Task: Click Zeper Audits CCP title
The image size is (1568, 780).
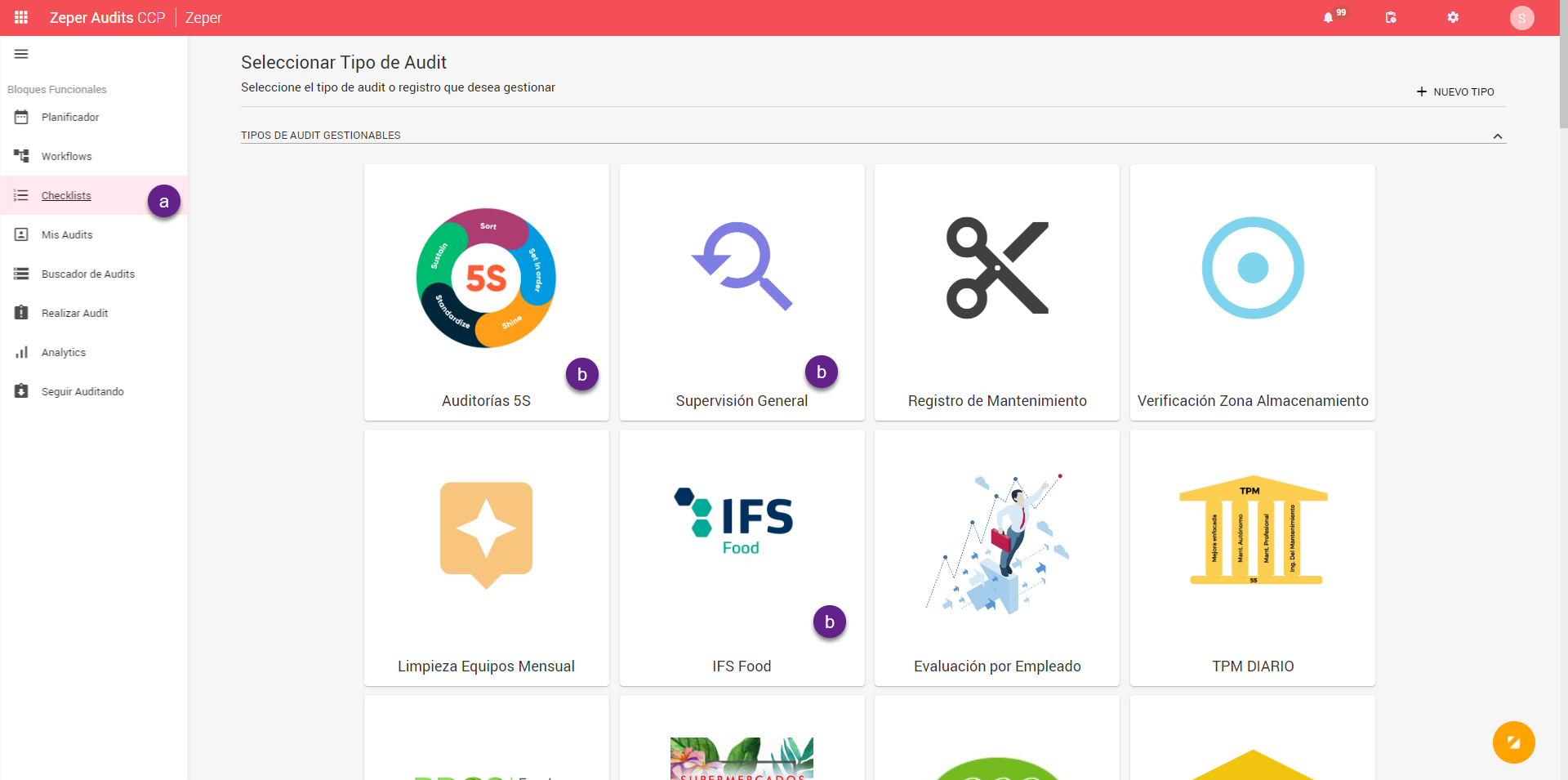Action: click(x=107, y=18)
